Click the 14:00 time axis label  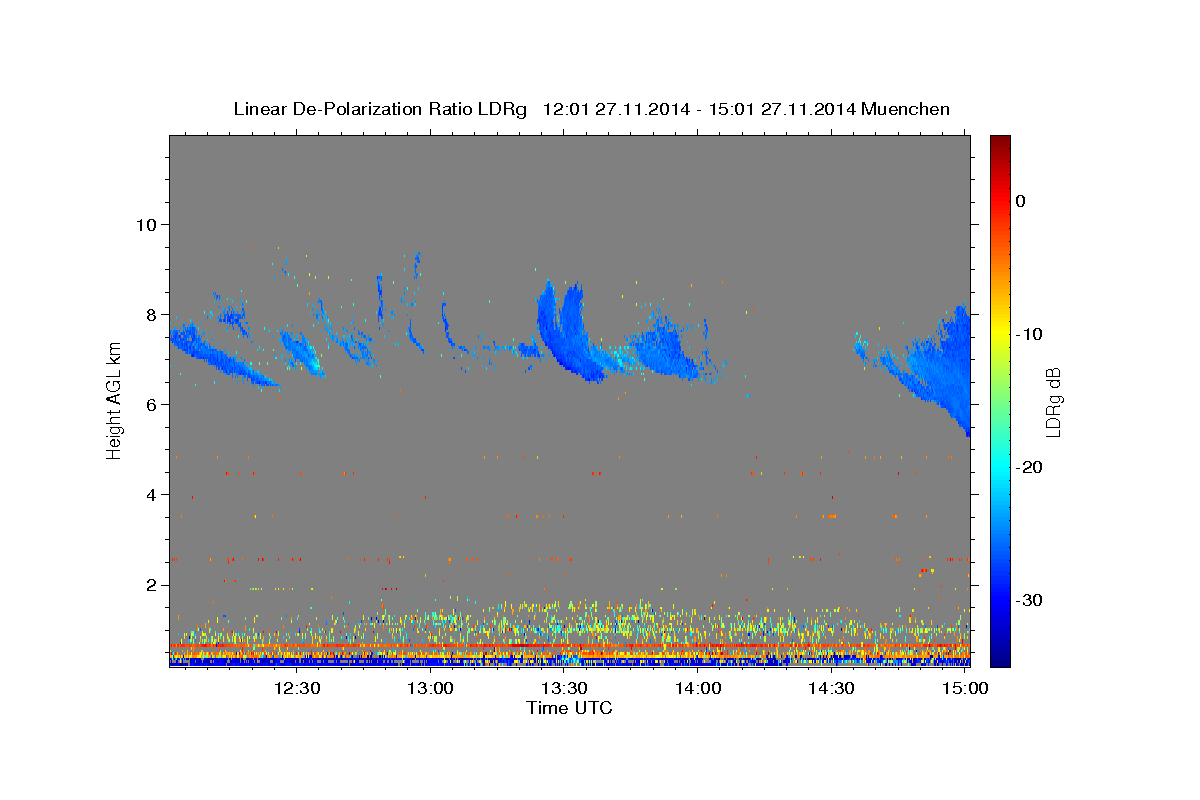[x=698, y=688]
